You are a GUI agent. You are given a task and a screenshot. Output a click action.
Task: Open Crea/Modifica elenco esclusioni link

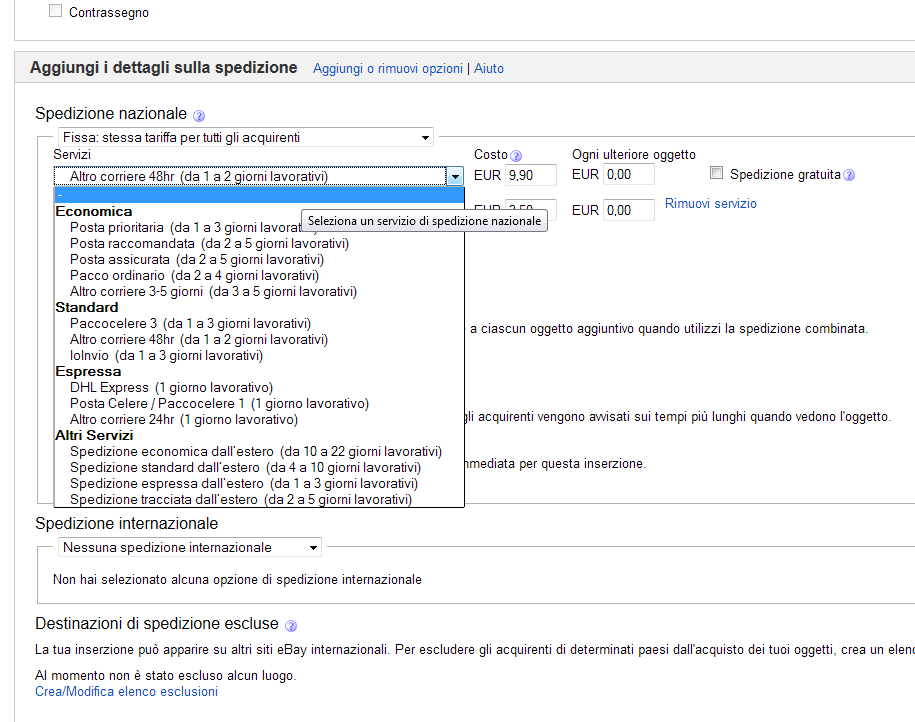click(x=126, y=691)
